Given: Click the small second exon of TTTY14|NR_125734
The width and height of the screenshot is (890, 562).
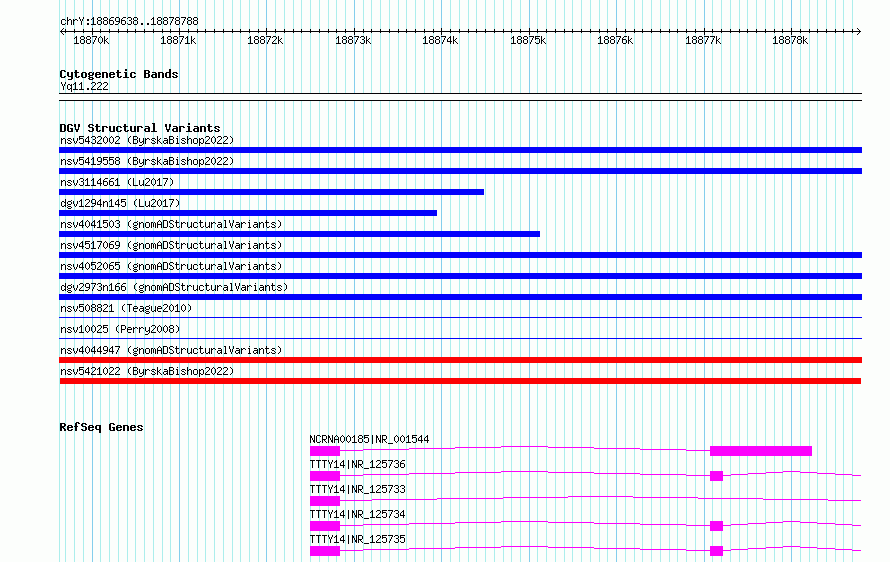Looking at the screenshot, I should click(x=716, y=526).
